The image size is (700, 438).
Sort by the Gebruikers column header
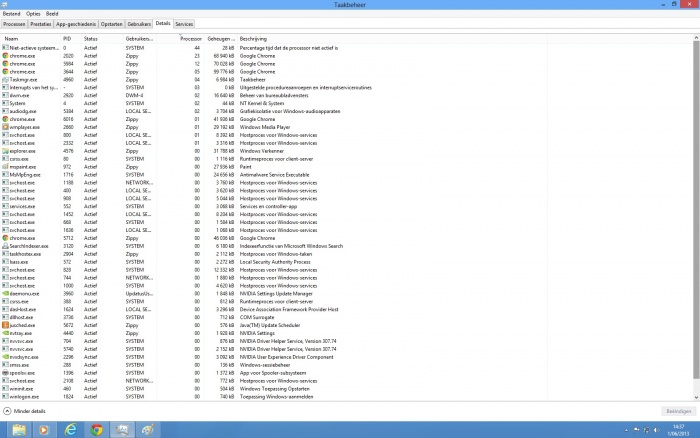coord(140,39)
